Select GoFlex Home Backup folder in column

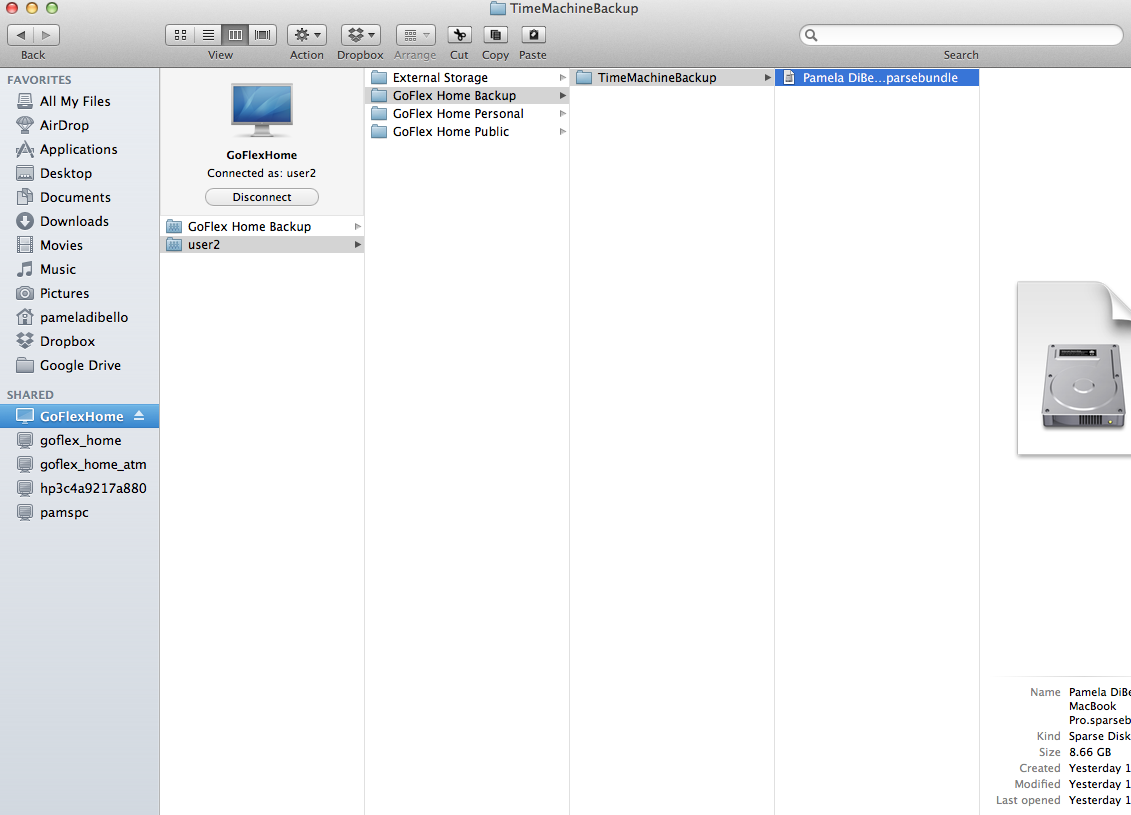[467, 95]
